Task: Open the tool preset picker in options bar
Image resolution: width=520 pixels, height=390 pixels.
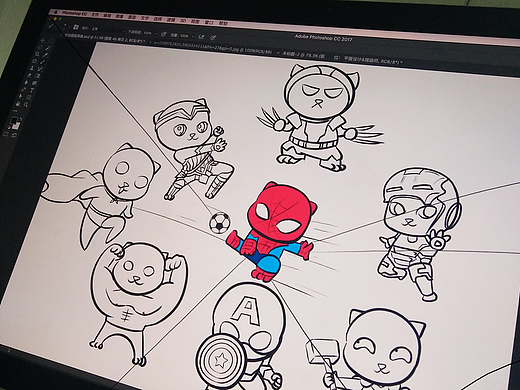Action: point(51,25)
